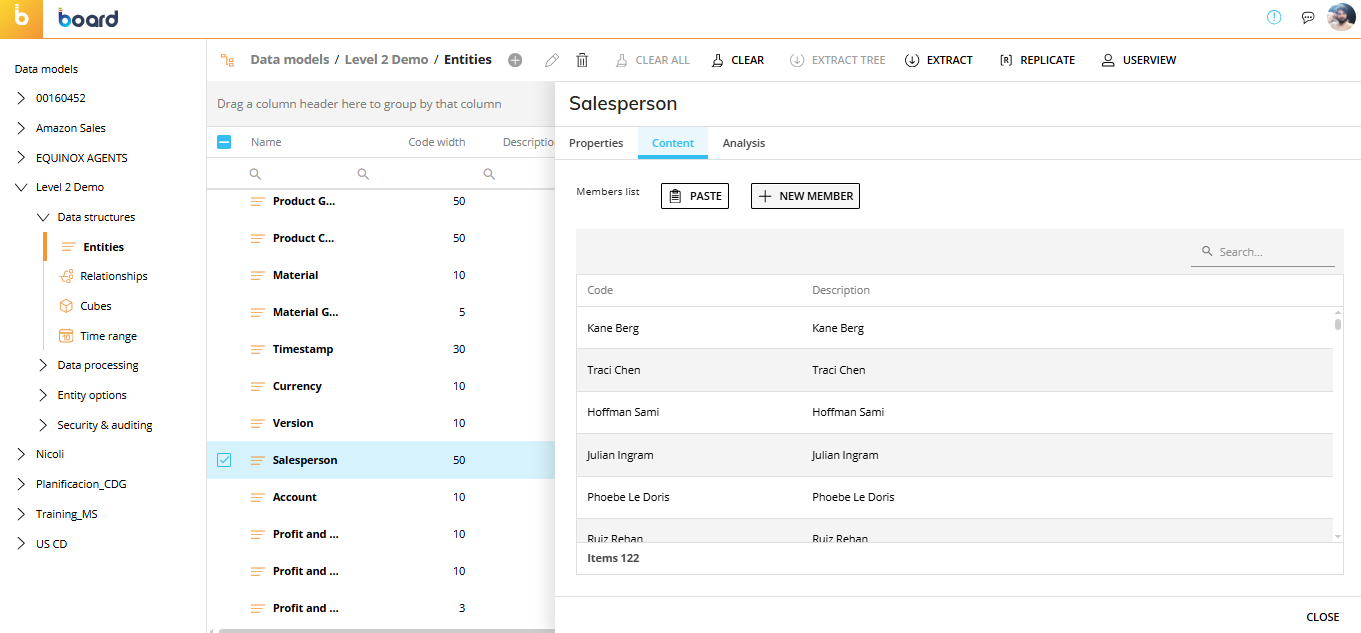Image resolution: width=1361 pixels, height=633 pixels.
Task: Click the add entity plus icon
Action: tap(515, 60)
